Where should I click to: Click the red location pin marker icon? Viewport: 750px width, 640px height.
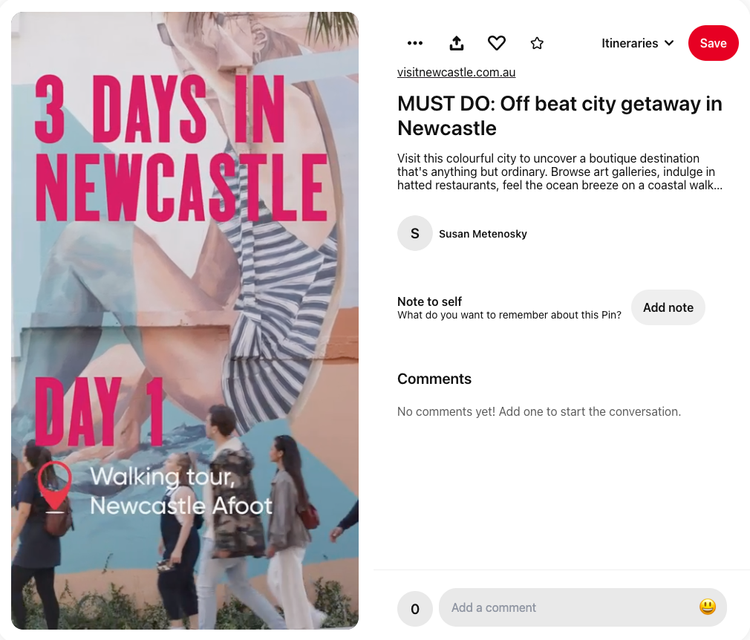click(55, 487)
